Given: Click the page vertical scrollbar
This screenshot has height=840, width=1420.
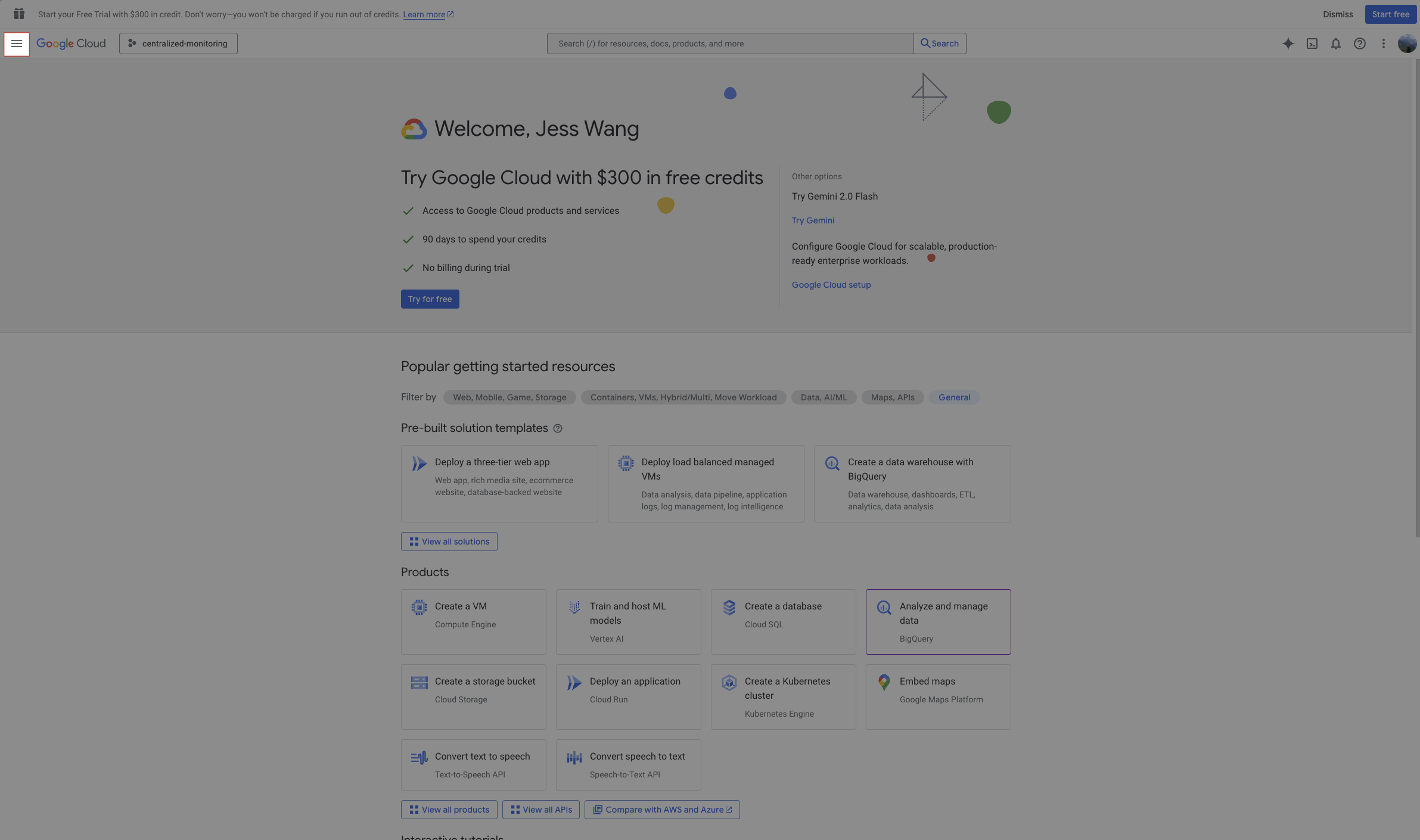Looking at the screenshot, I should pos(1417,298).
